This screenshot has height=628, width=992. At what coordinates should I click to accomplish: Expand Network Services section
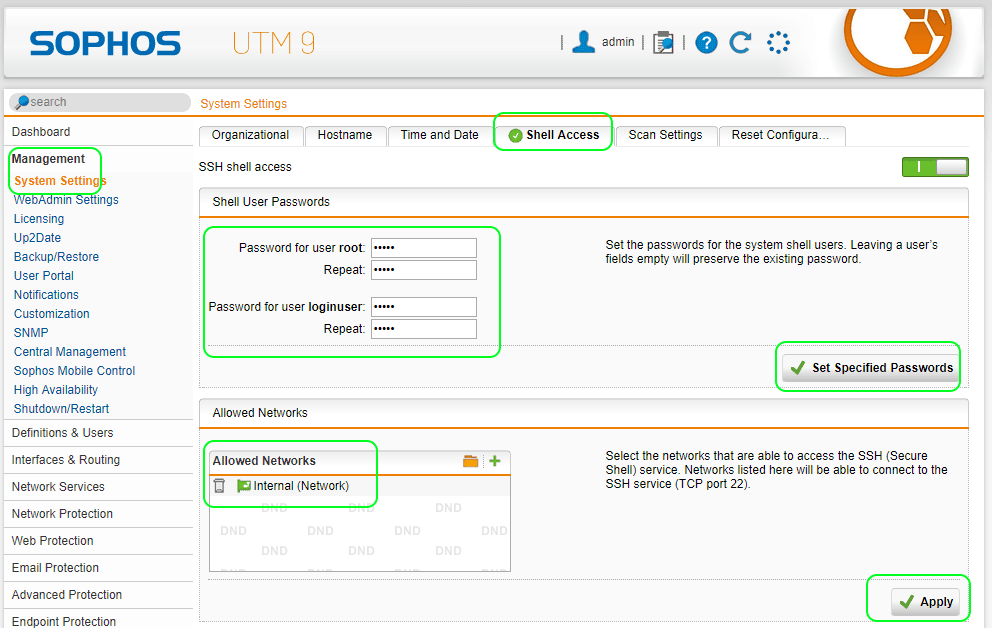coord(58,487)
